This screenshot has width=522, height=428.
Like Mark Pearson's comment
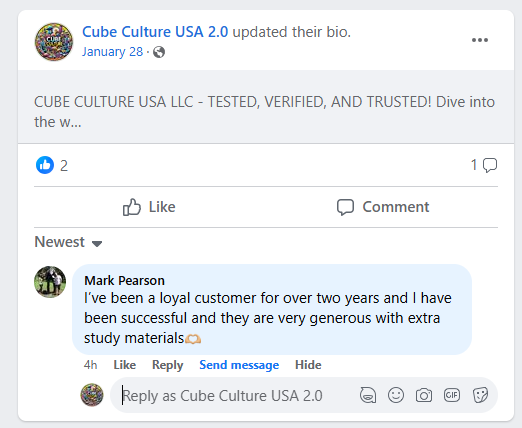(x=125, y=365)
